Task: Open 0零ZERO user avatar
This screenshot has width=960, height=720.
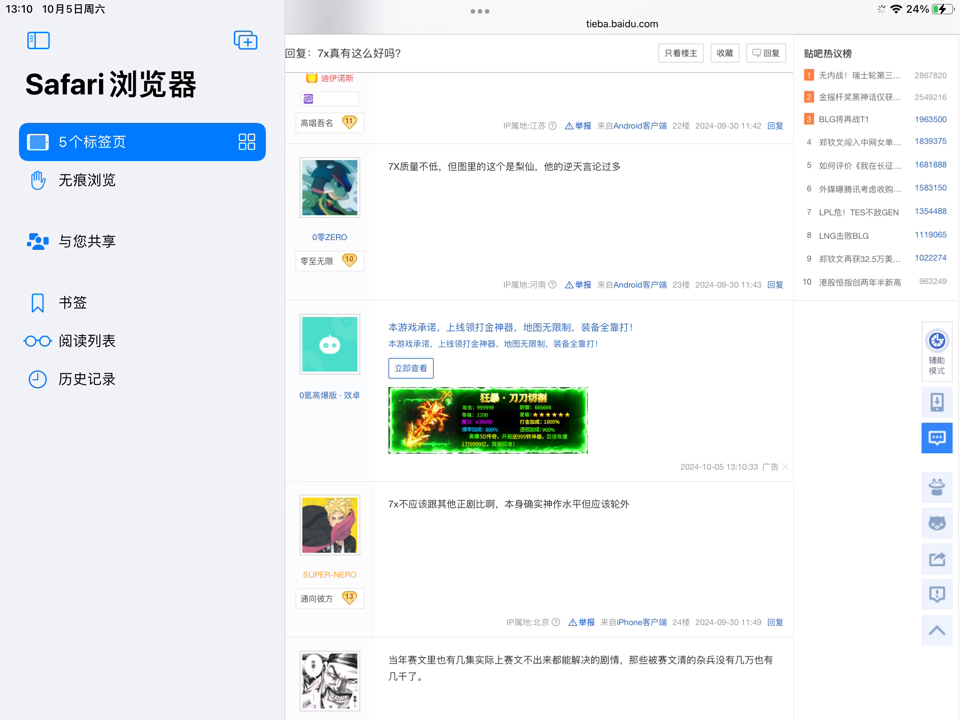Action: click(x=329, y=187)
